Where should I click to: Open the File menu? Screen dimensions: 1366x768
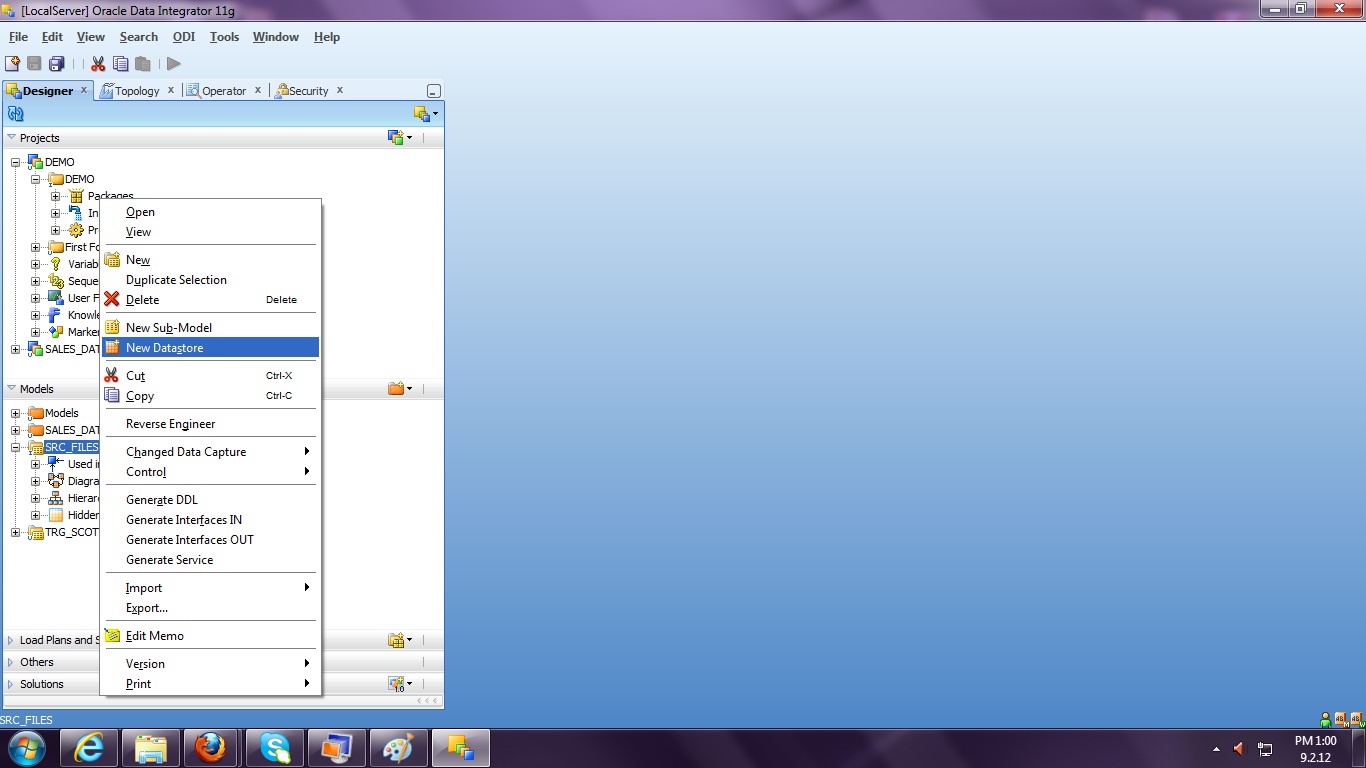tap(18, 37)
